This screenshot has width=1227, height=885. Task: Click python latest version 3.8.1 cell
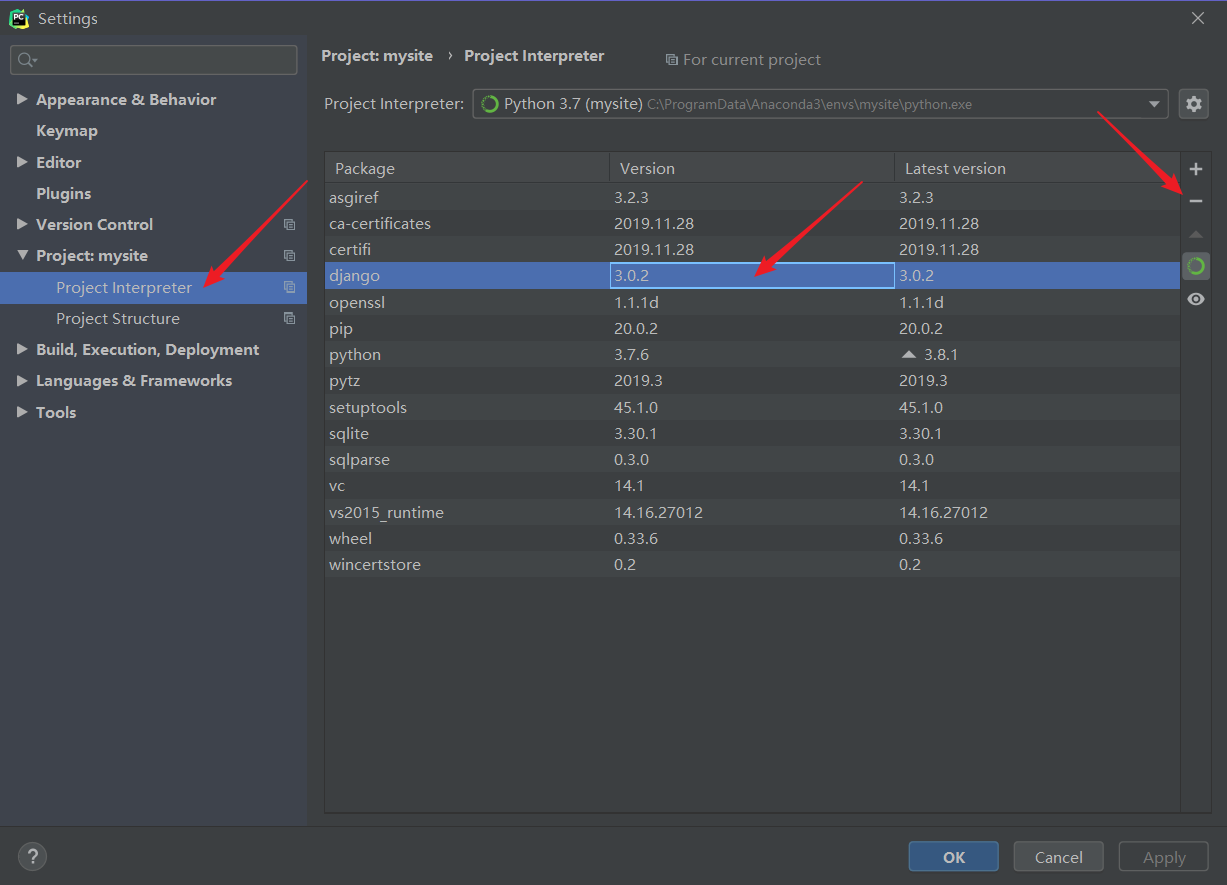tap(1037, 354)
